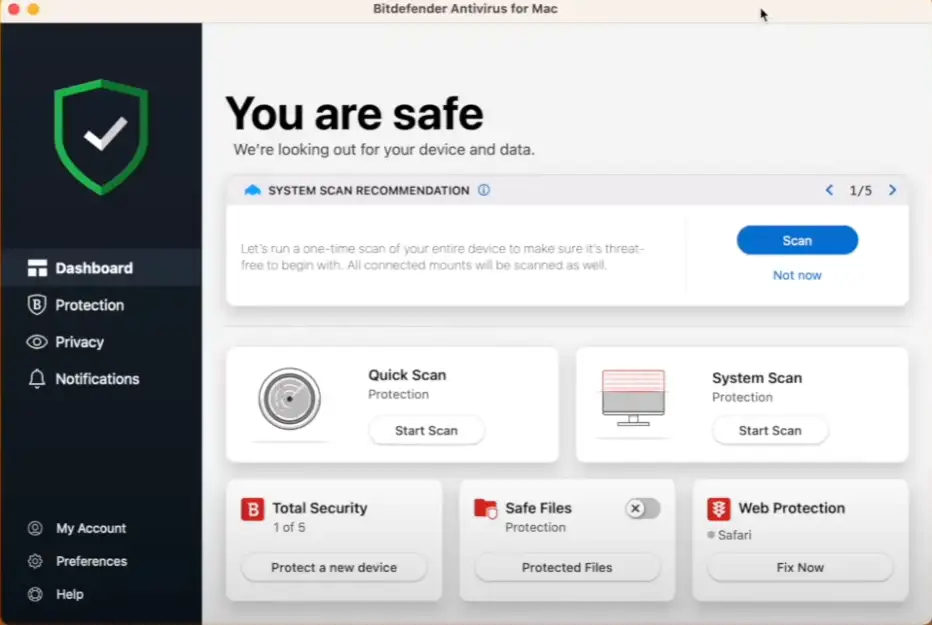The width and height of the screenshot is (932, 625).
Task: Click the Web Protection traffic icon
Action: click(x=718, y=509)
